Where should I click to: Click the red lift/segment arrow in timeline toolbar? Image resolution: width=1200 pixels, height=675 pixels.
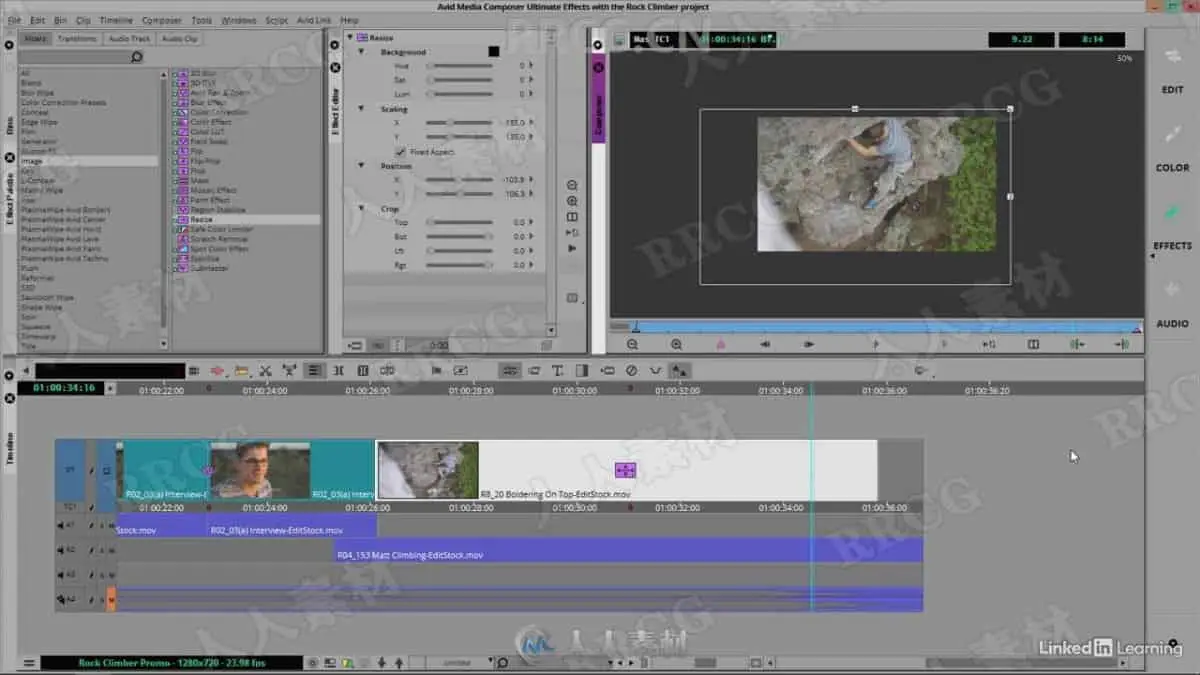click(217, 371)
